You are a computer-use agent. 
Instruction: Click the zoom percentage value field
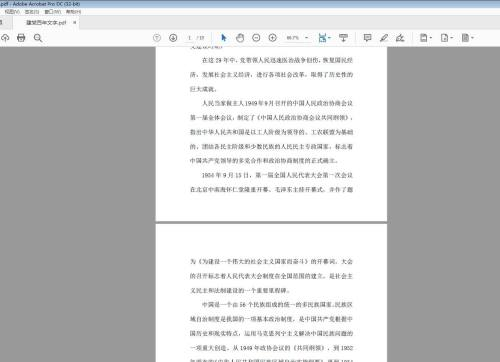tap(293, 38)
